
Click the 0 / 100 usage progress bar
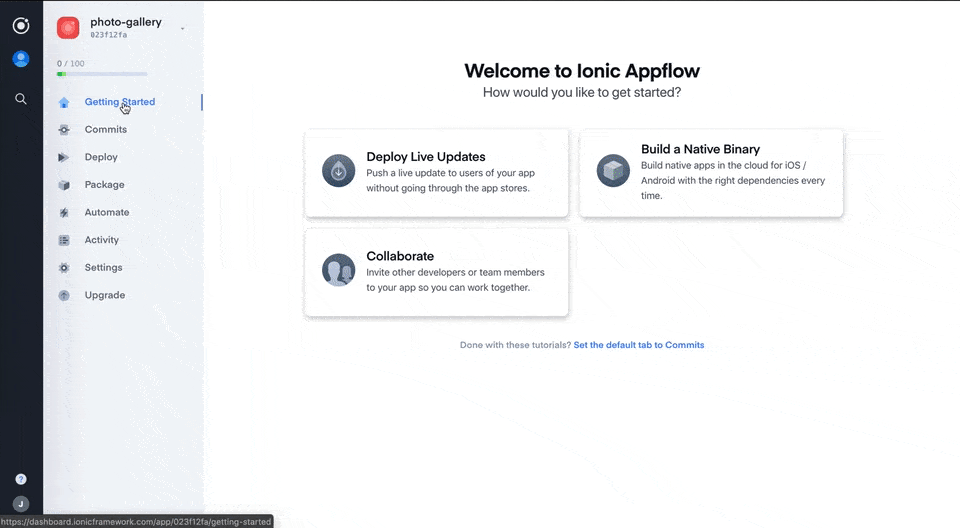(x=102, y=74)
